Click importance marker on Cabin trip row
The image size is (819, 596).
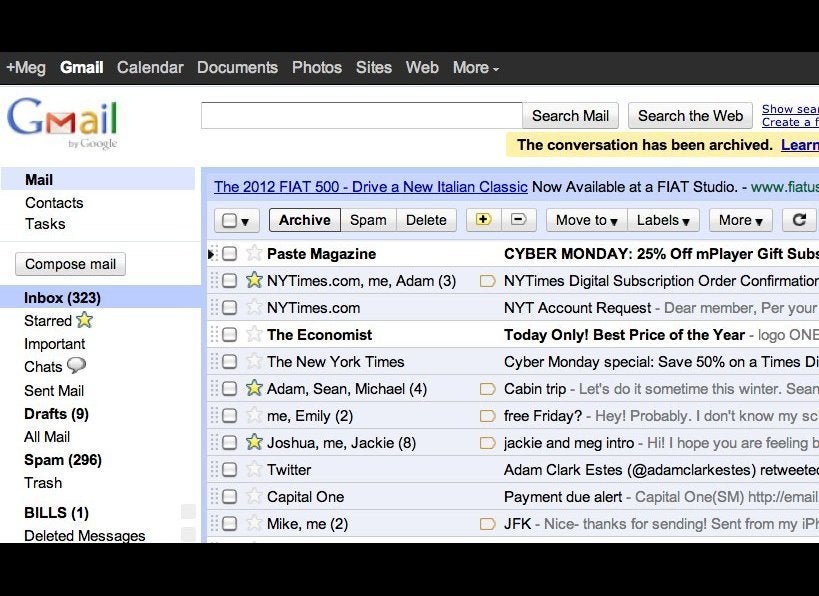pos(487,389)
